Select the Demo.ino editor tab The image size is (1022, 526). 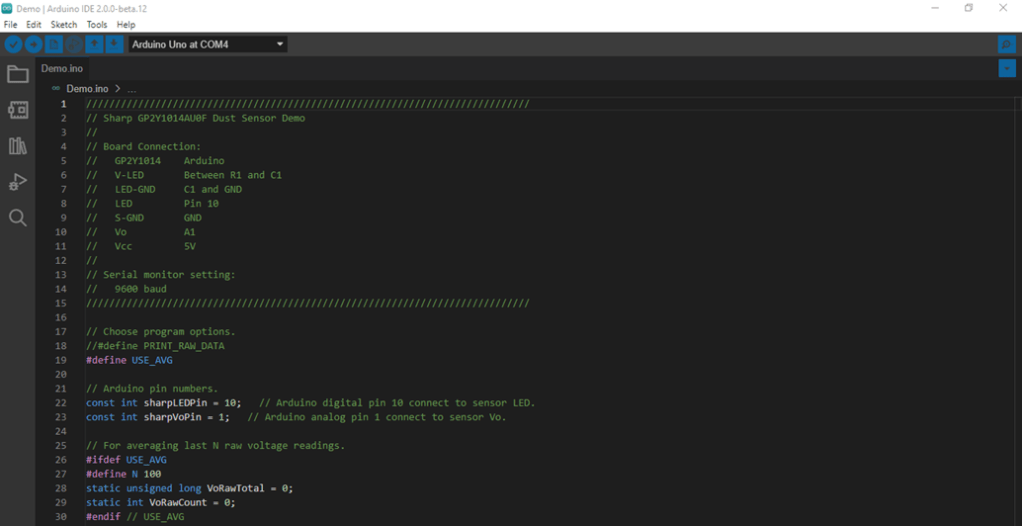[x=62, y=69]
